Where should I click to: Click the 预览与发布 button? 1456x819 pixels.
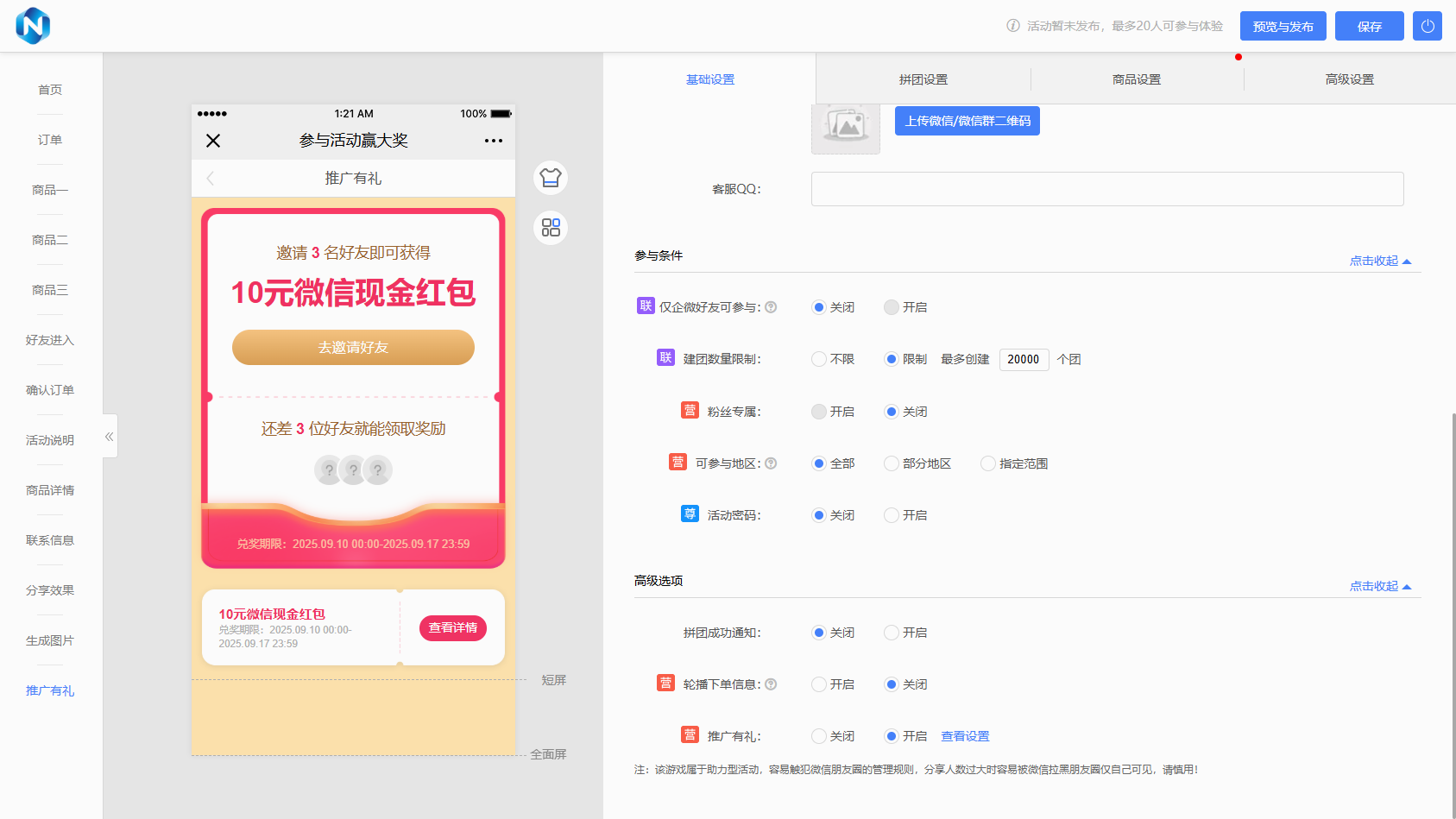point(1283,26)
